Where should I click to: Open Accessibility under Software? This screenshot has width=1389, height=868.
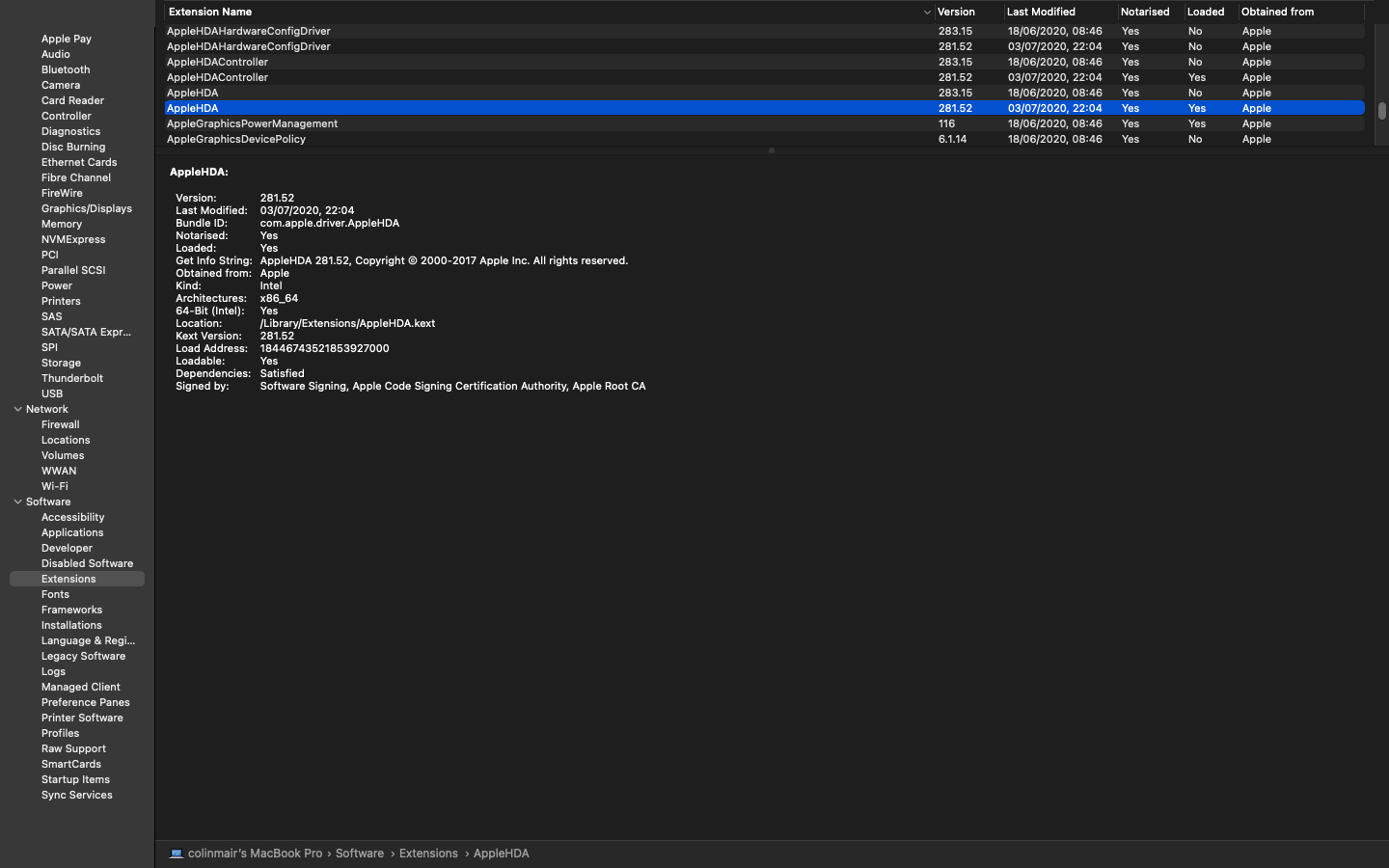pyautogui.click(x=73, y=517)
